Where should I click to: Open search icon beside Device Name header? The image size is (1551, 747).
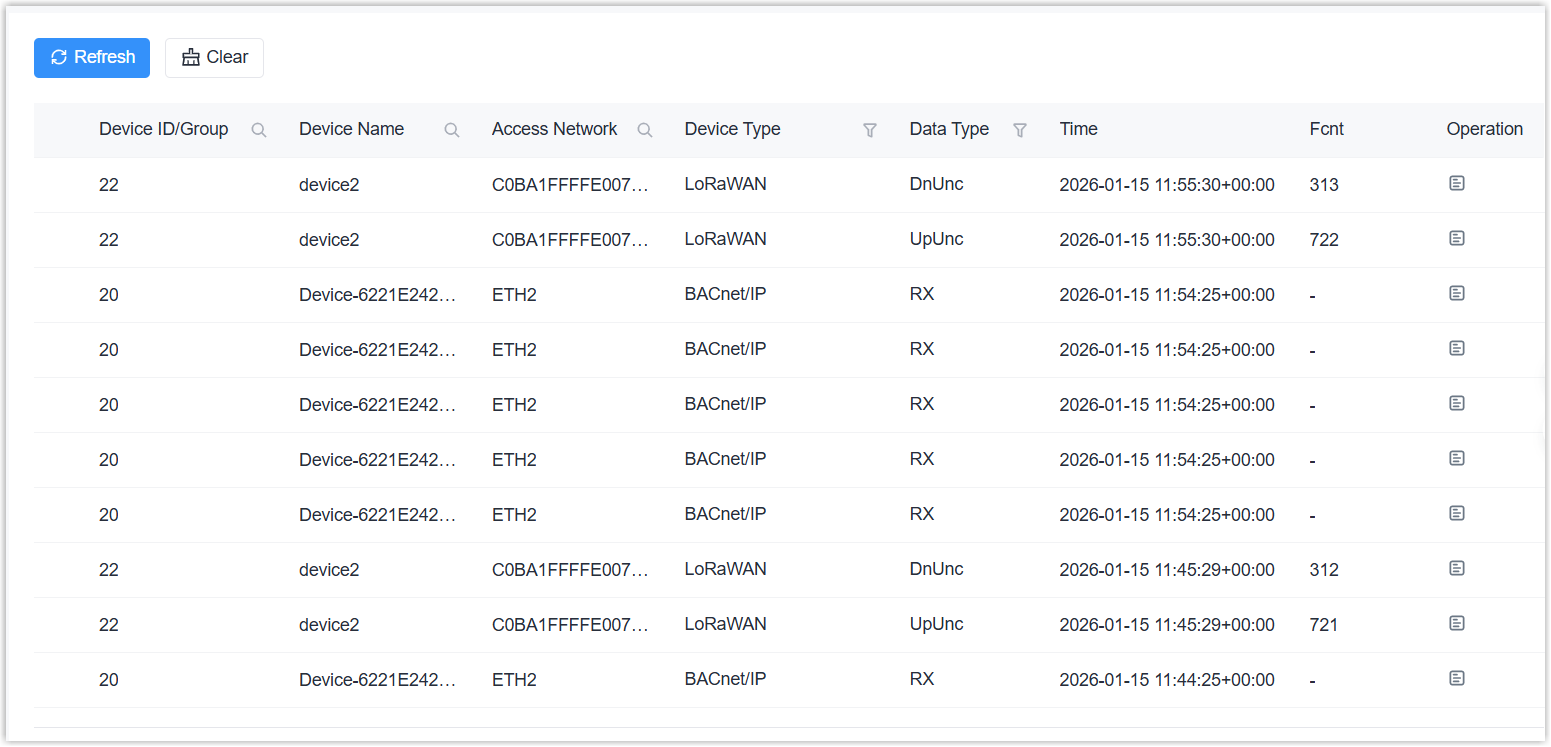click(452, 130)
